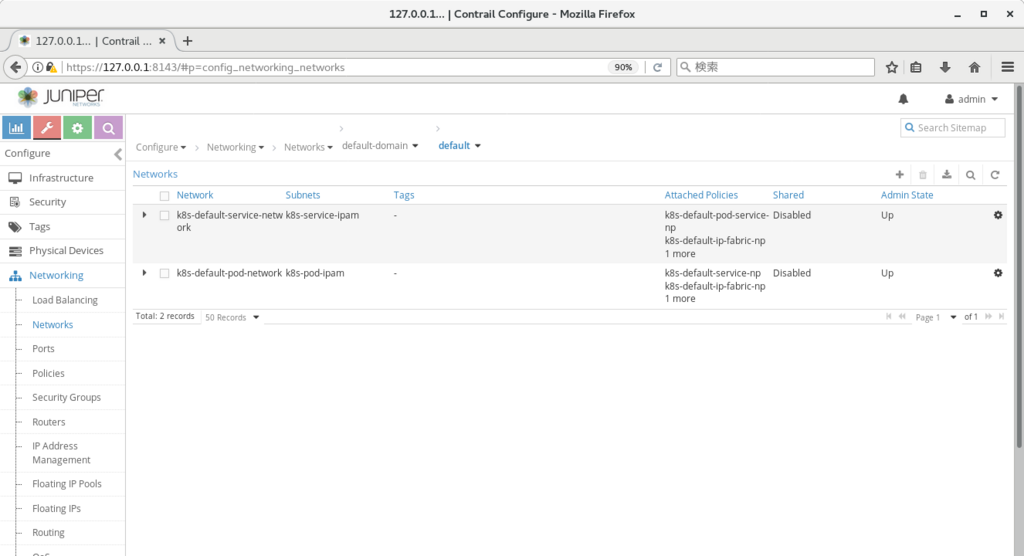Open the default-domain dropdown
1024x556 pixels.
(x=380, y=146)
